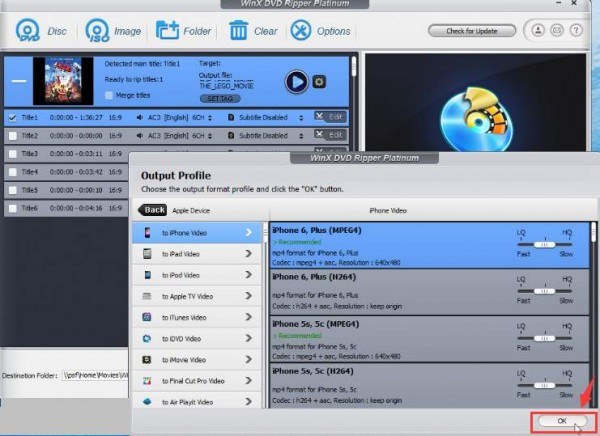Load an ISO Image file
Screen dimensions: 600x436
(97, 30)
